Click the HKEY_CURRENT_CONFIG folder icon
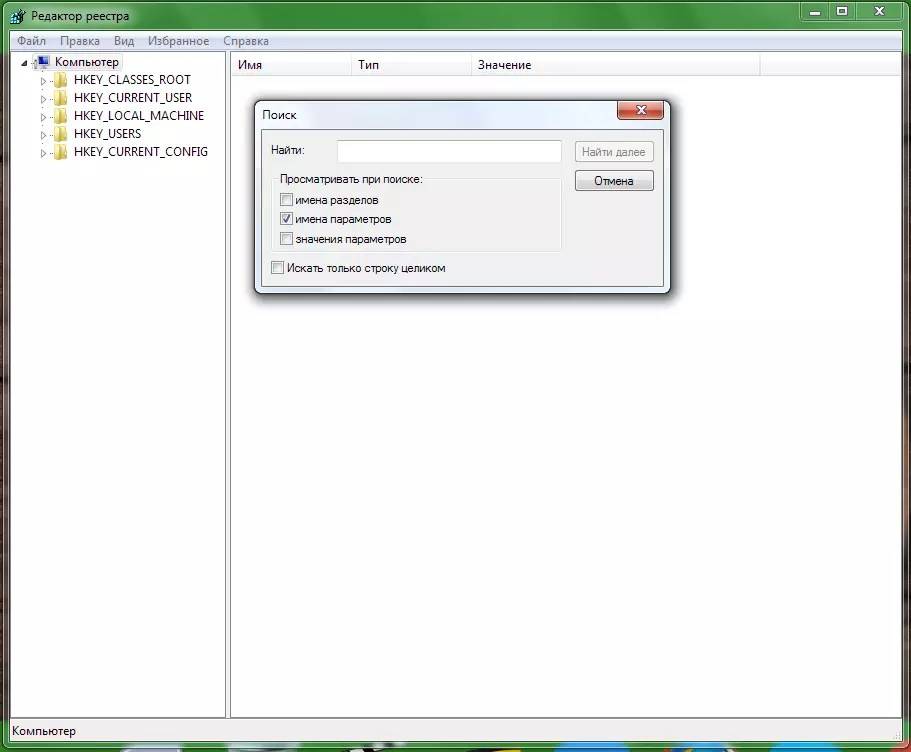The width and height of the screenshot is (911, 752). (60, 152)
